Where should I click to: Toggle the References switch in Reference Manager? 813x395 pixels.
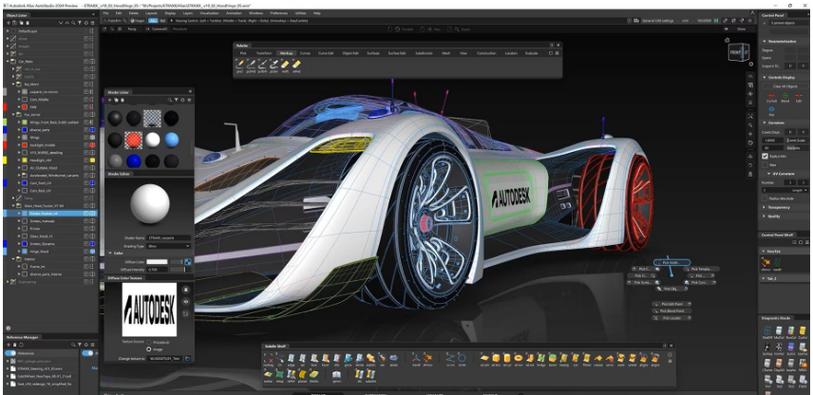tap(10, 353)
